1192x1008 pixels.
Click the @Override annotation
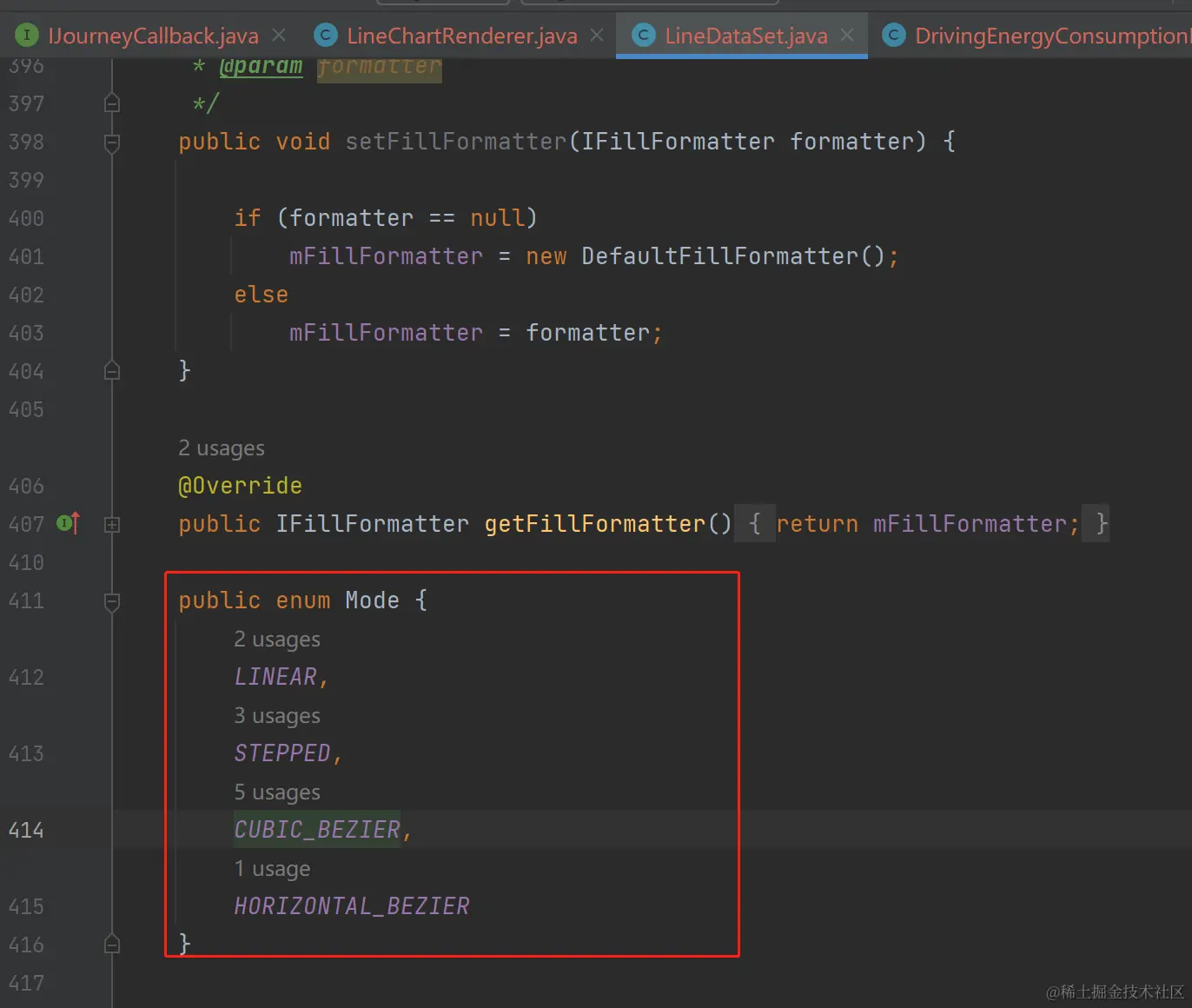click(x=241, y=486)
